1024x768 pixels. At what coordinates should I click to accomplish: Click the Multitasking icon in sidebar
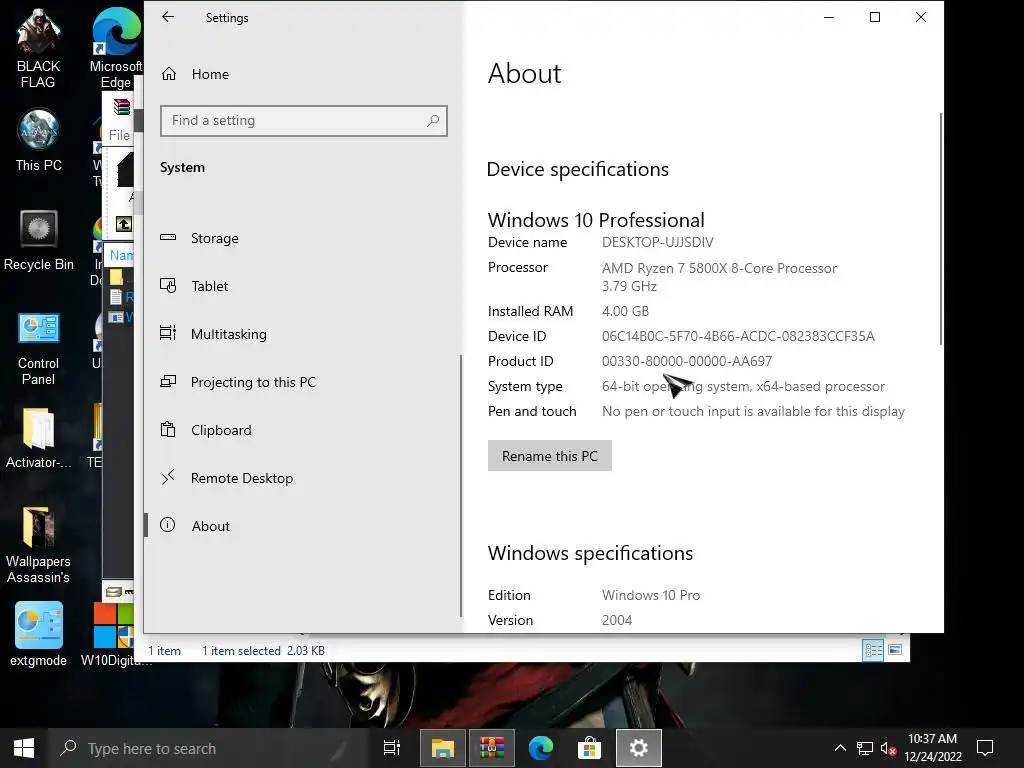tap(168, 333)
